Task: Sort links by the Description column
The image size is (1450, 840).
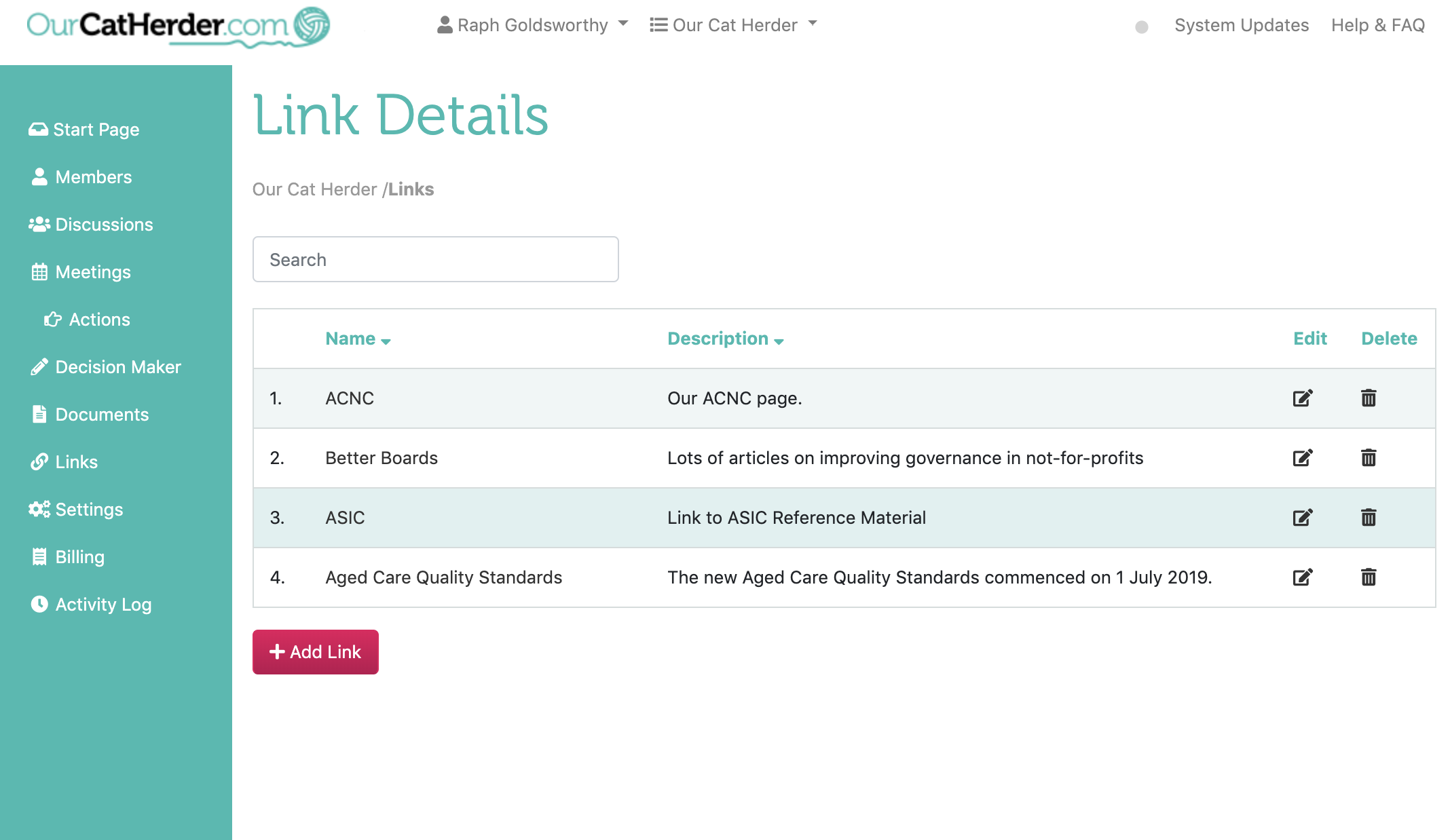Action: 725,338
